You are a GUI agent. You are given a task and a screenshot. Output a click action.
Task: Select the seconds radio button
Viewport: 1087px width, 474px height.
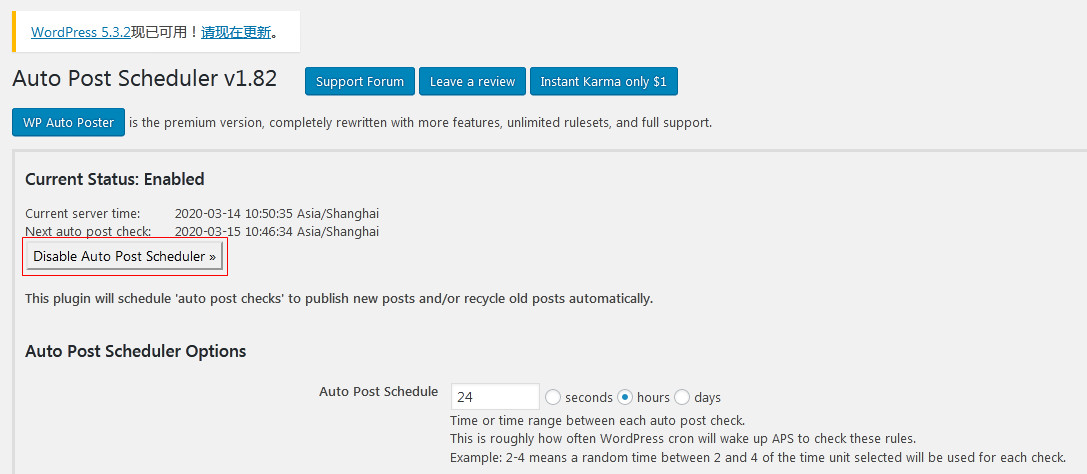[x=554, y=397]
